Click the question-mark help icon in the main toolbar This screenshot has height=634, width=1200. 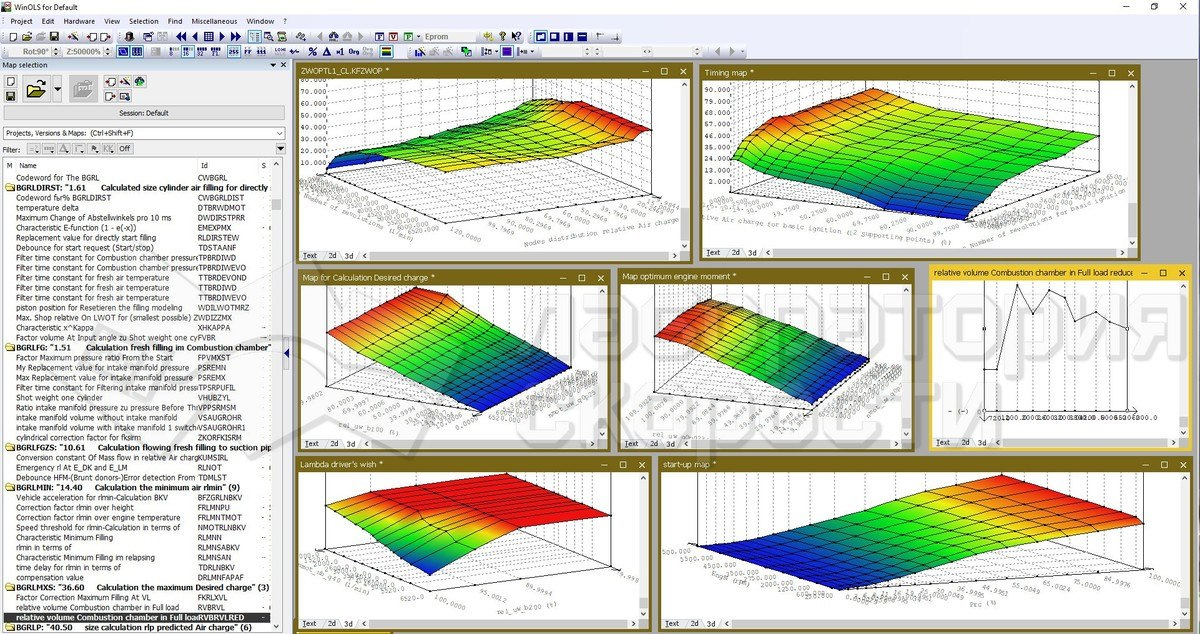coord(503,36)
